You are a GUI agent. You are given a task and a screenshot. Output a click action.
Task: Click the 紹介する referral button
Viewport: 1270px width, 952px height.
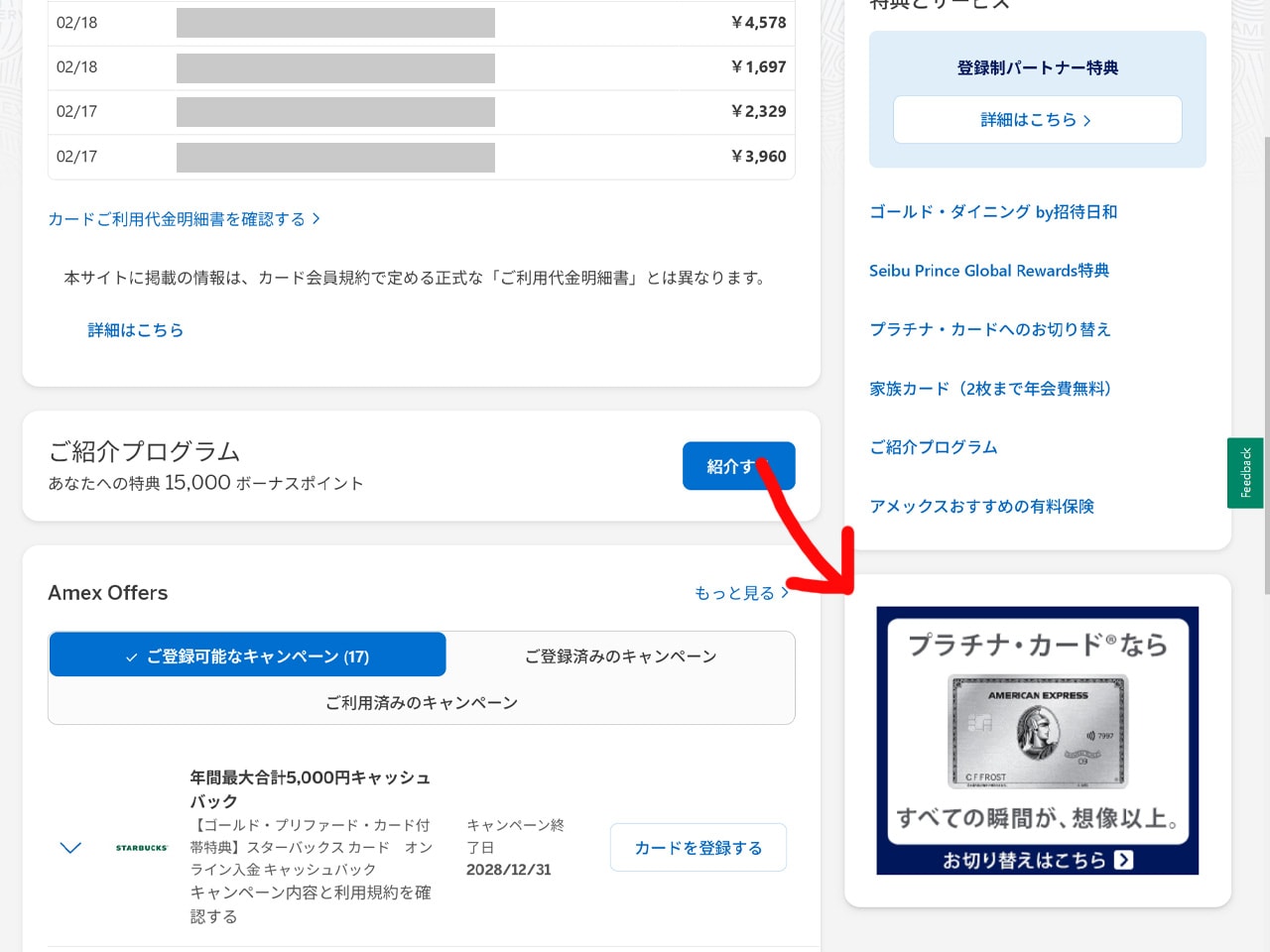[738, 466]
